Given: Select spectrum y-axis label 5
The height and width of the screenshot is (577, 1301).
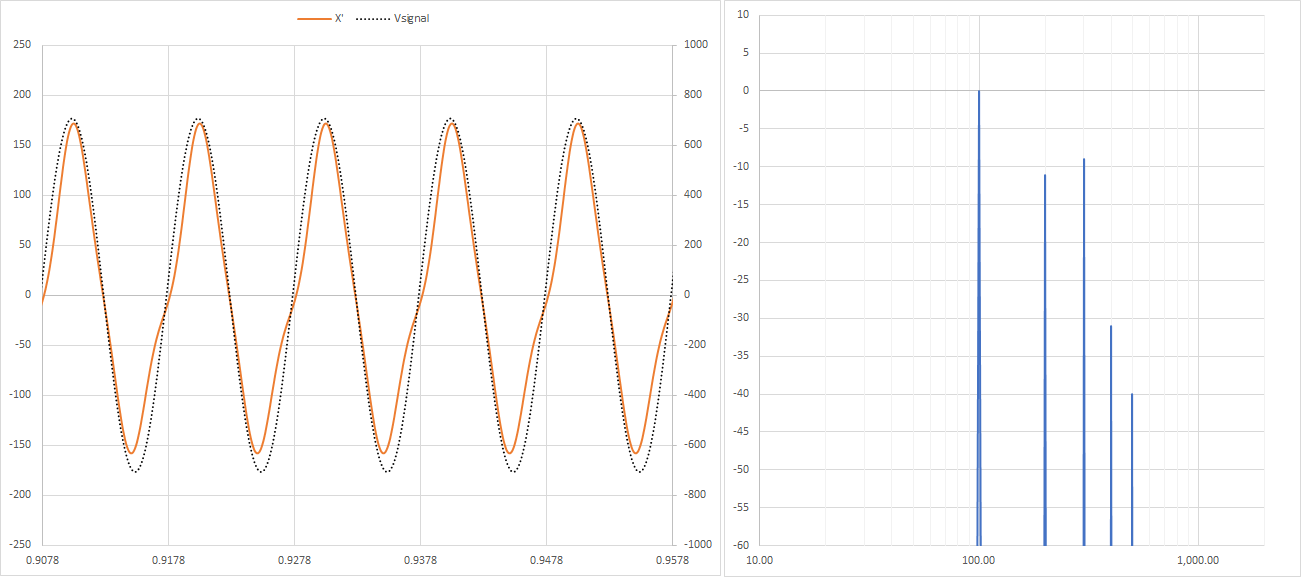Looking at the screenshot, I should (747, 52).
